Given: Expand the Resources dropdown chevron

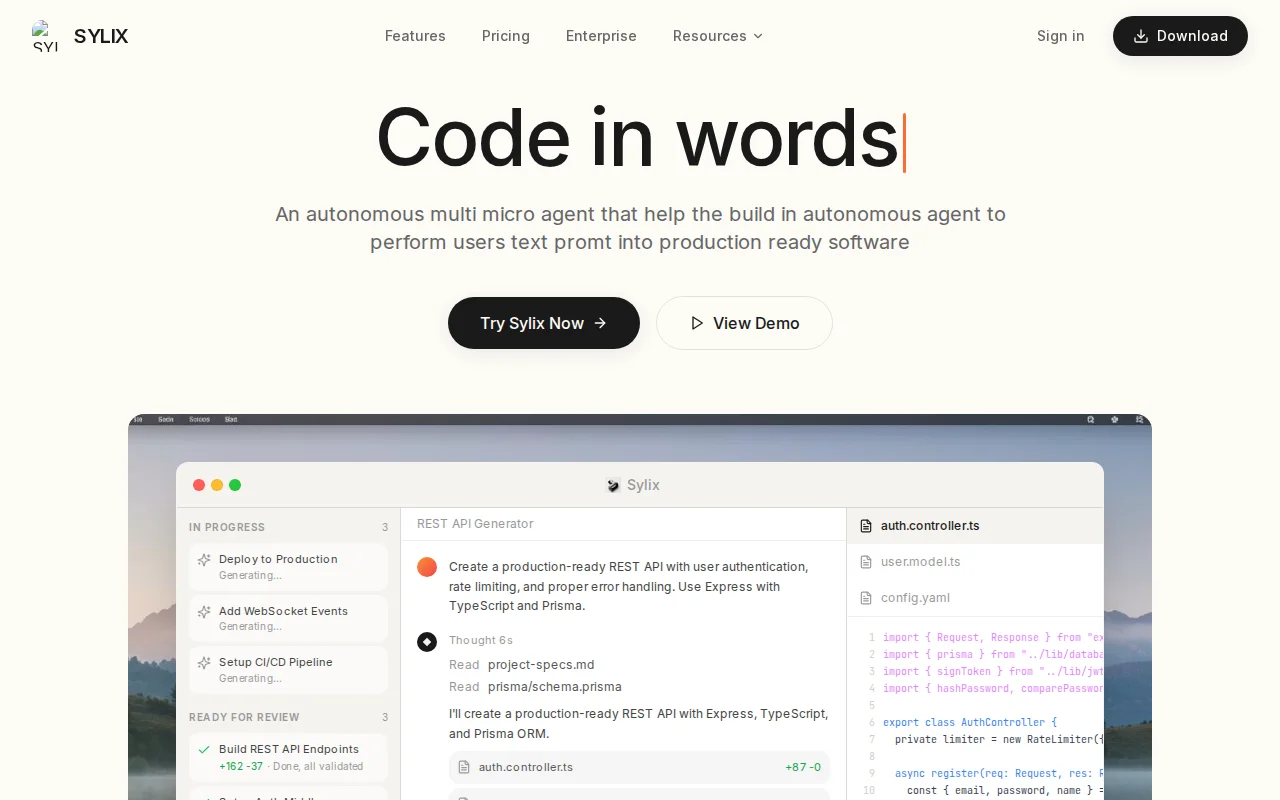Looking at the screenshot, I should pos(758,36).
